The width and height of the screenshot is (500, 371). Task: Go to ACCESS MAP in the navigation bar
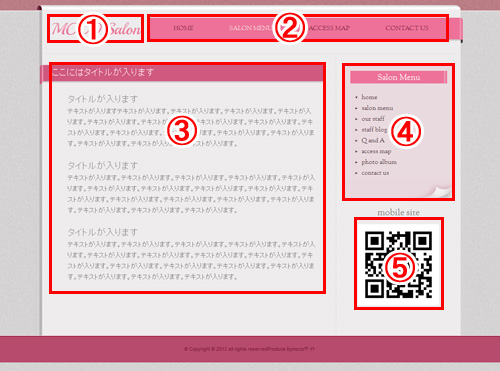329,28
